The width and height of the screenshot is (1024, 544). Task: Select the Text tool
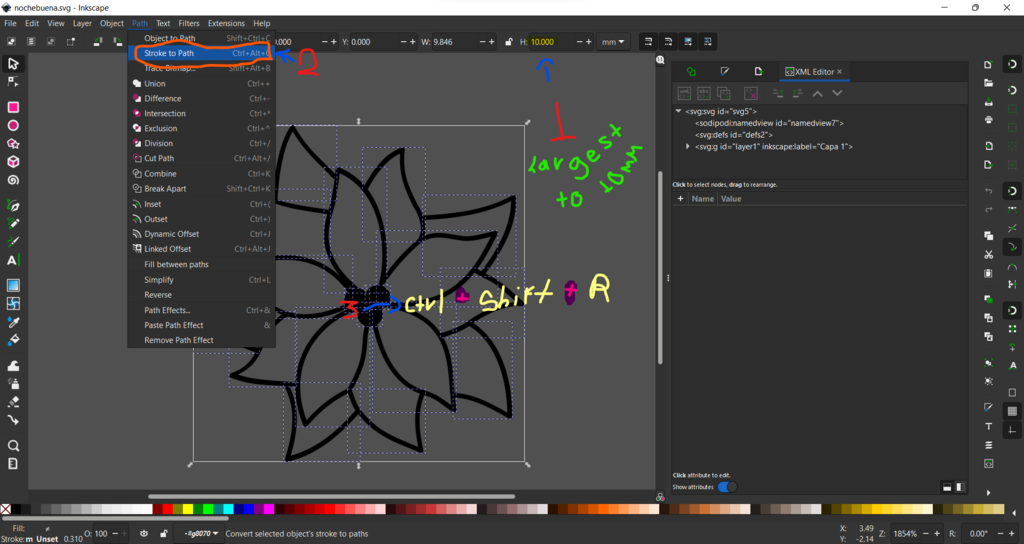[x=13, y=260]
